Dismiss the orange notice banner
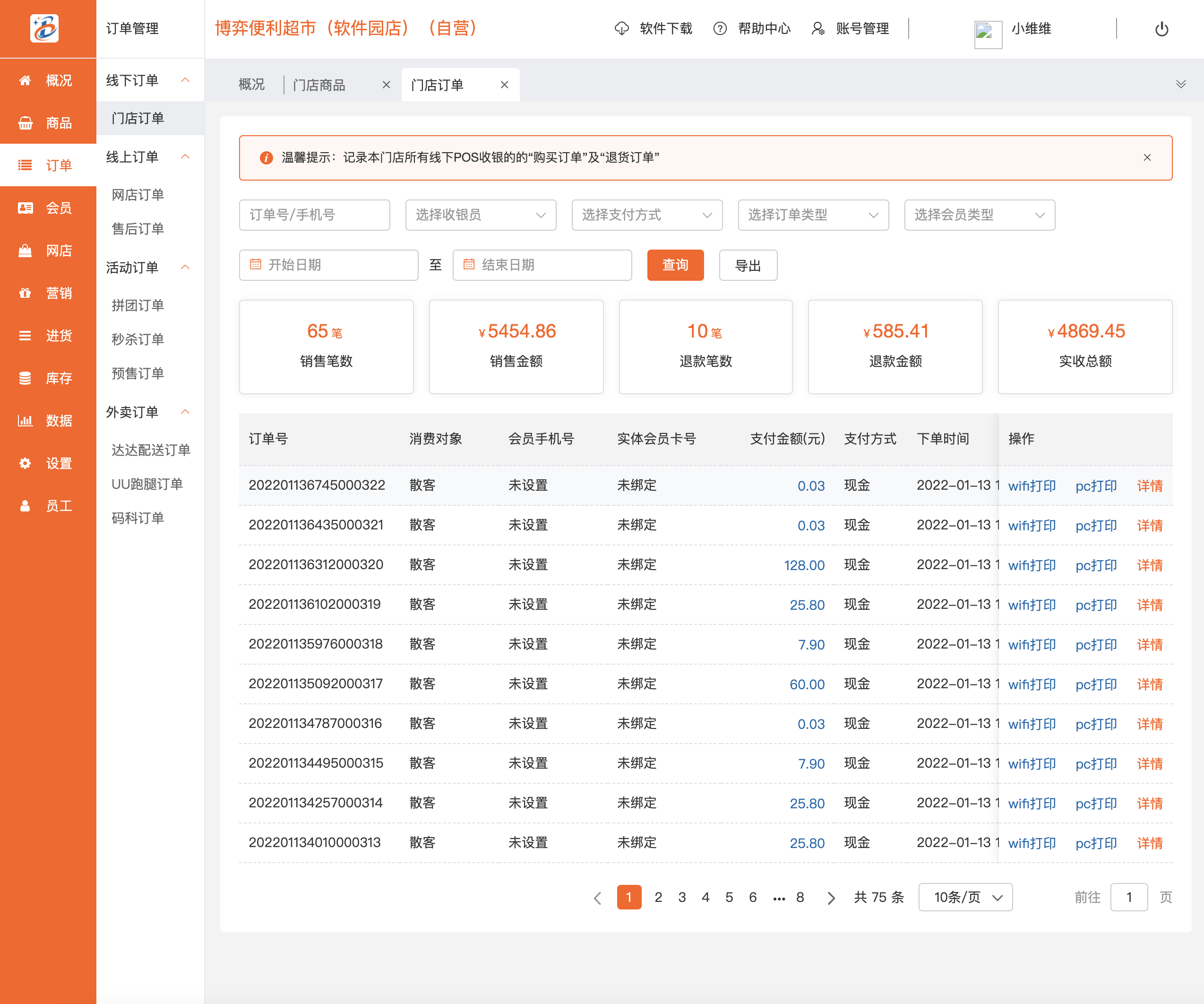 [x=1147, y=158]
